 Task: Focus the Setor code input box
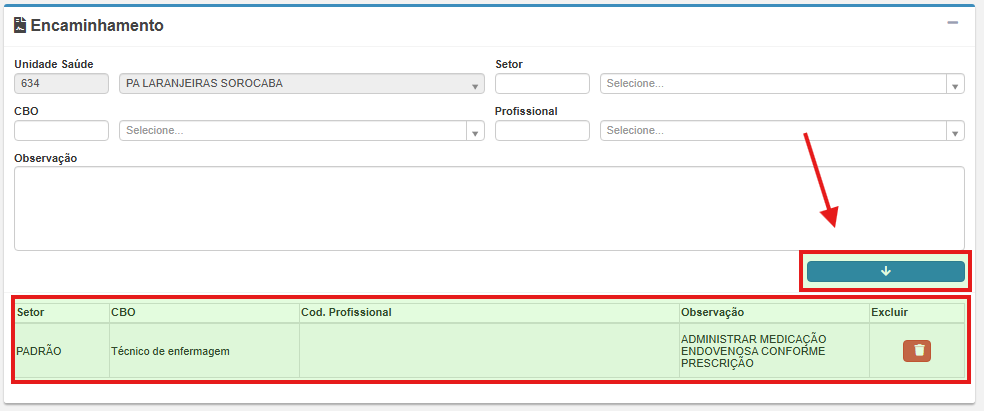coord(542,84)
